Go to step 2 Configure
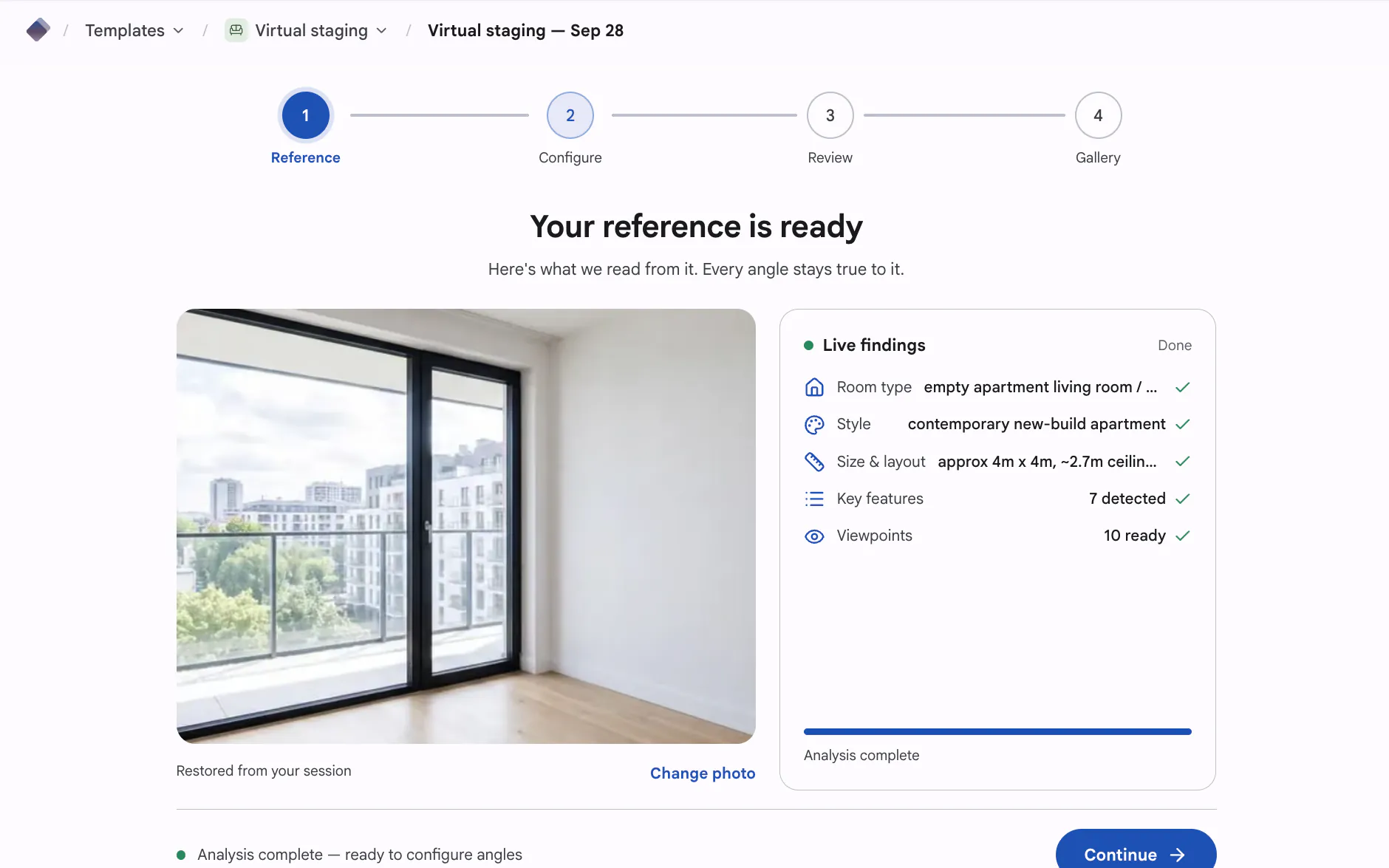Screen dimensions: 1389x868 (x=570, y=128)
